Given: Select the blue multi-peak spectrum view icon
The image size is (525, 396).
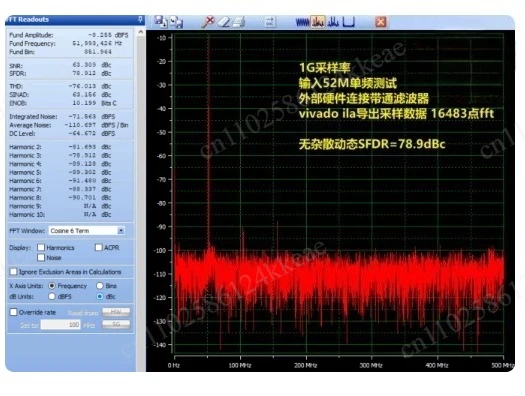Looking at the screenshot, I should click(x=333, y=22).
